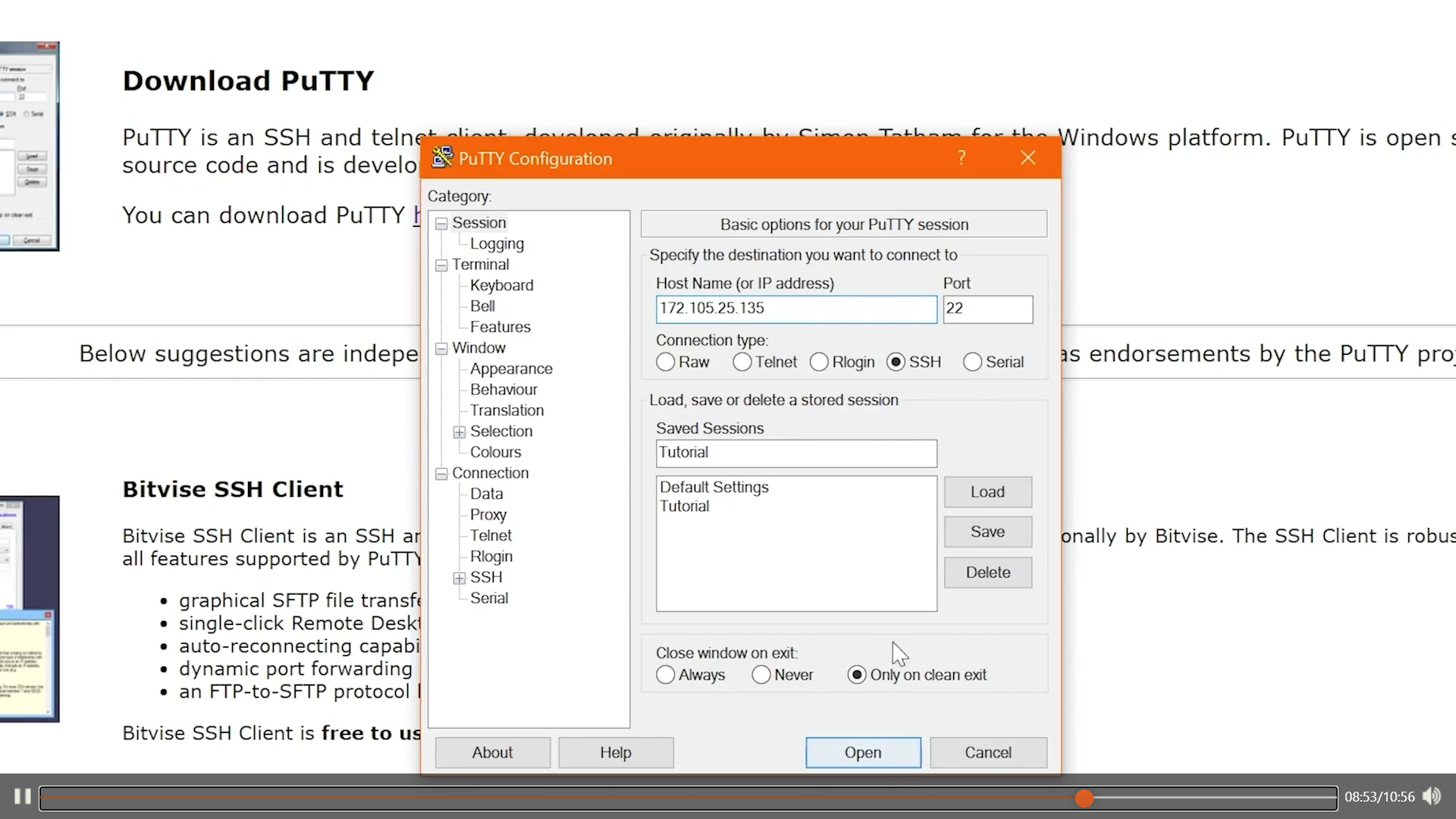The width and height of the screenshot is (1456, 819).
Task: Click the PuTTY icon in title bar
Action: point(442,158)
